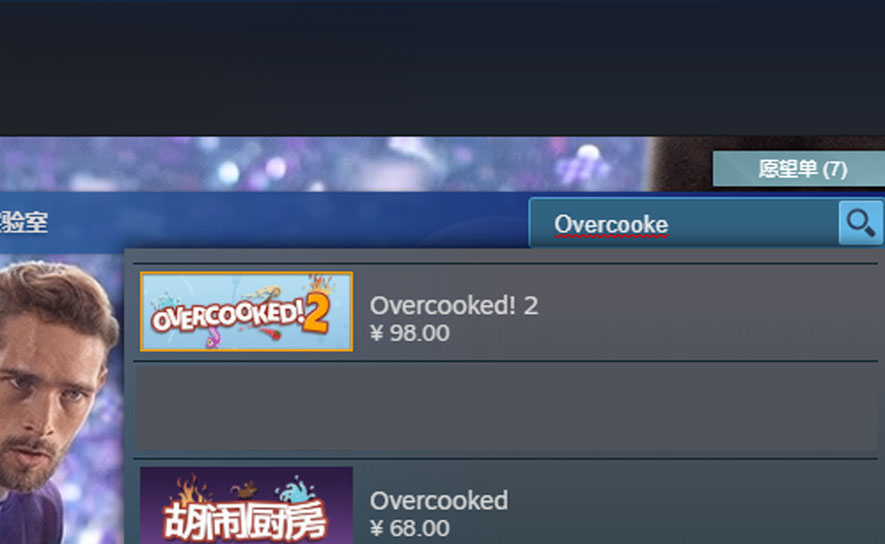The width and height of the screenshot is (885, 544).
Task: Choose the Overcooked suggestion title
Action: point(439,501)
